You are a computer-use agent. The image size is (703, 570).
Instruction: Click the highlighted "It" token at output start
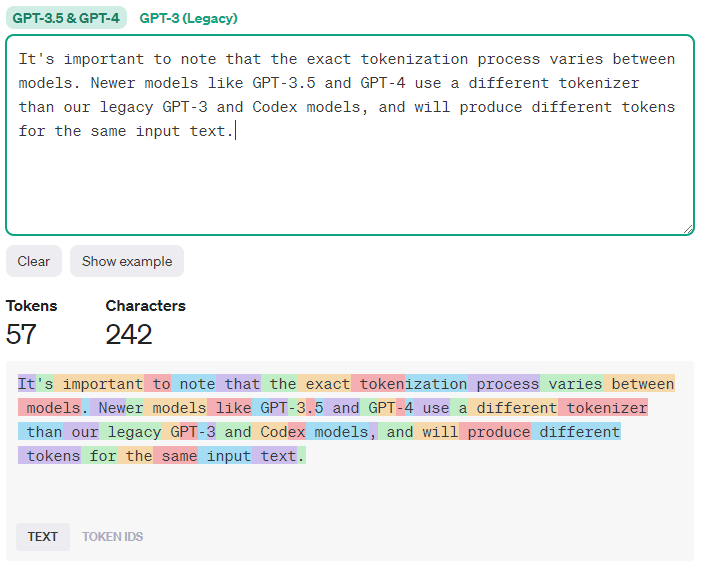click(26, 384)
